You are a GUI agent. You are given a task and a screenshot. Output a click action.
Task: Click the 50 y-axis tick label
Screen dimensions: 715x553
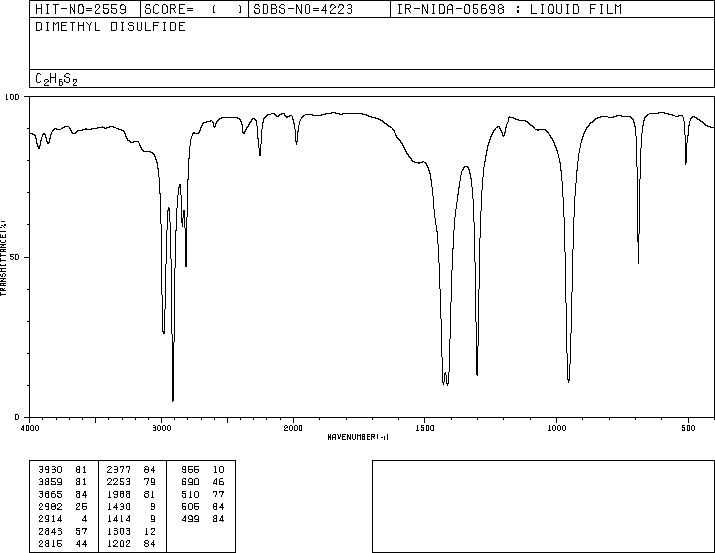click(15, 257)
